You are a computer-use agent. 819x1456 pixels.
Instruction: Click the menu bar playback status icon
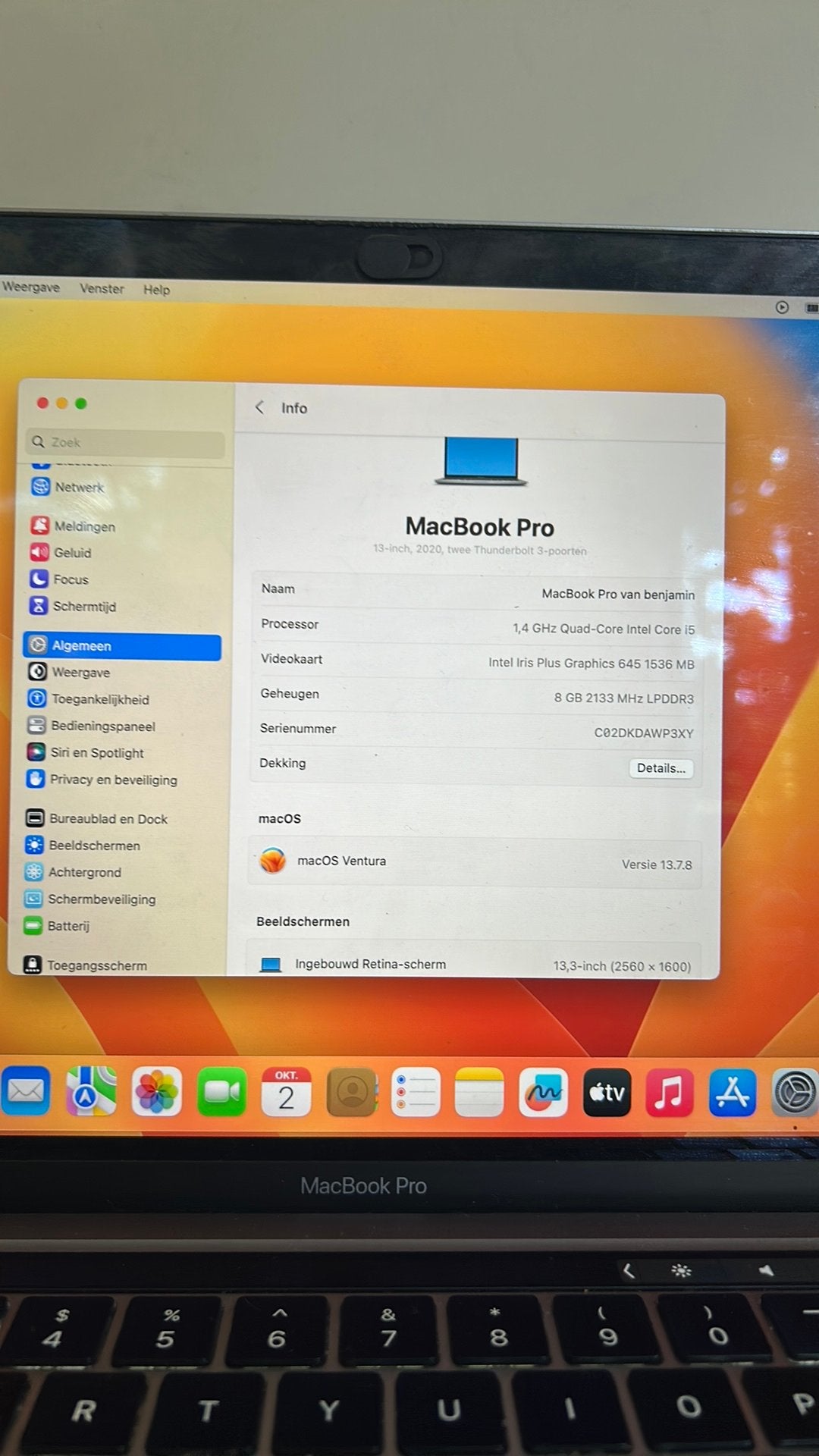783,307
